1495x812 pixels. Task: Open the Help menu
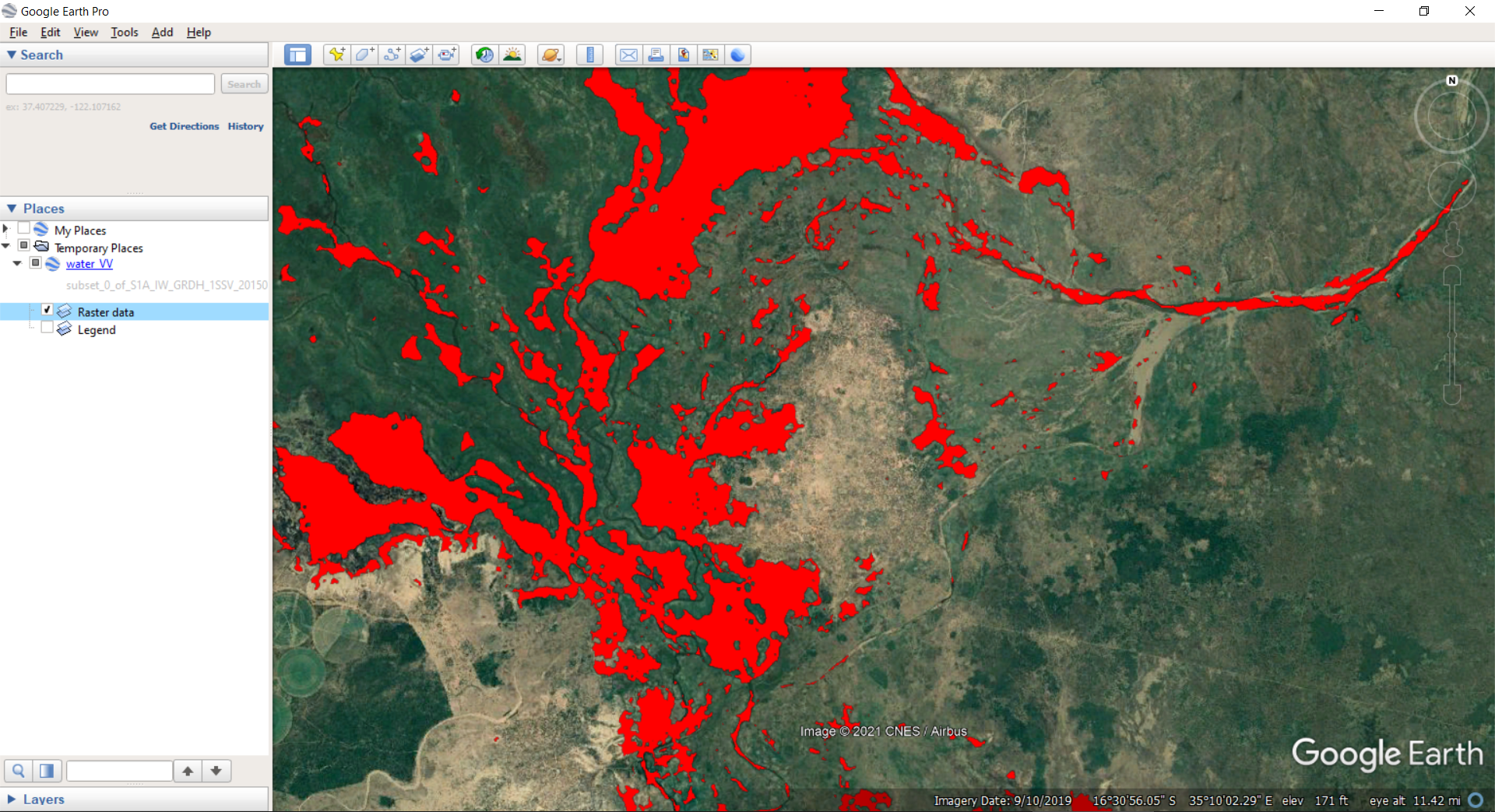199,32
